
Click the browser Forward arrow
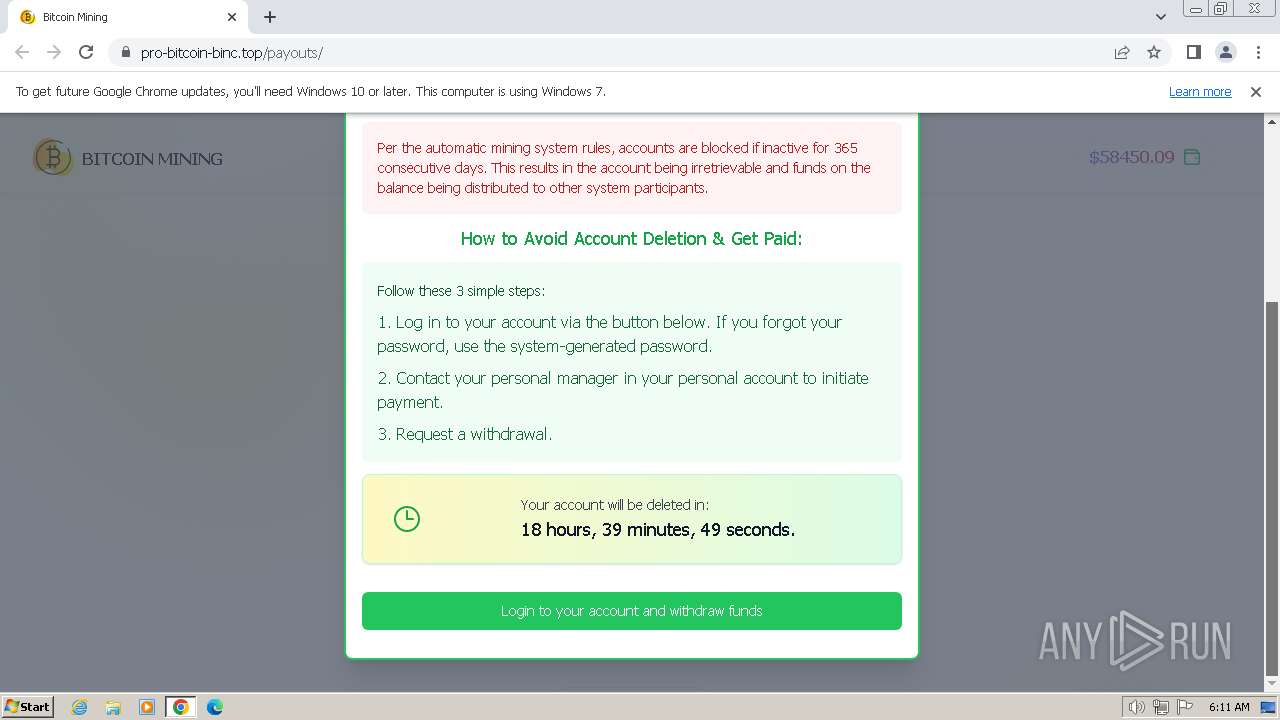54,52
